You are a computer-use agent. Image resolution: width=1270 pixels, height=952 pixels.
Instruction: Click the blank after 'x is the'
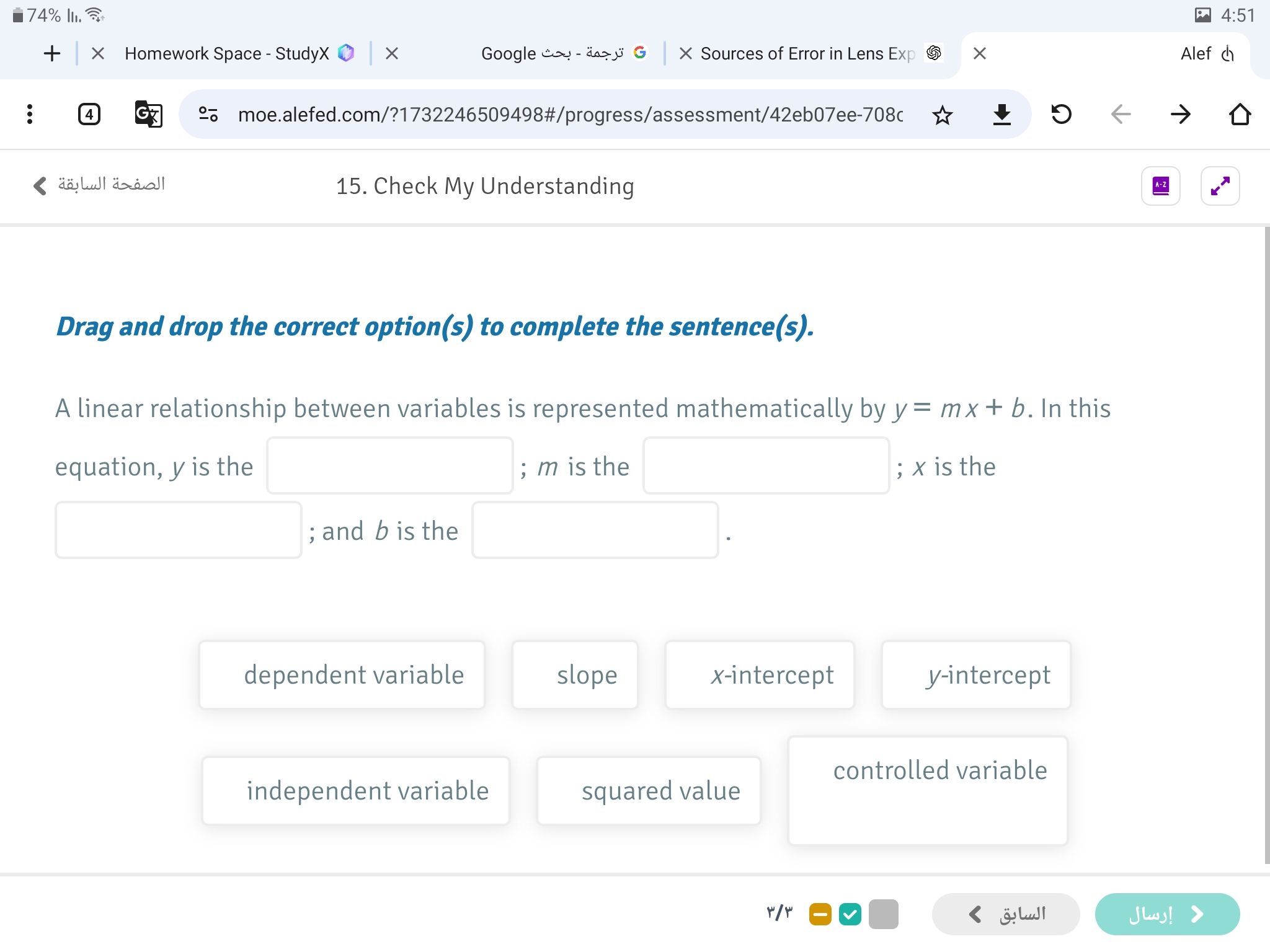(179, 530)
